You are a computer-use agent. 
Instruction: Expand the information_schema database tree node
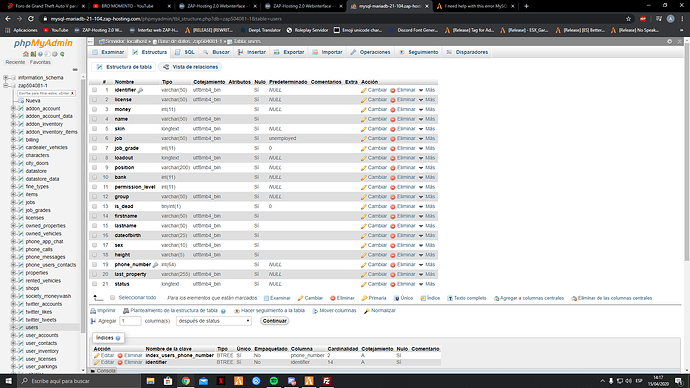click(6, 77)
